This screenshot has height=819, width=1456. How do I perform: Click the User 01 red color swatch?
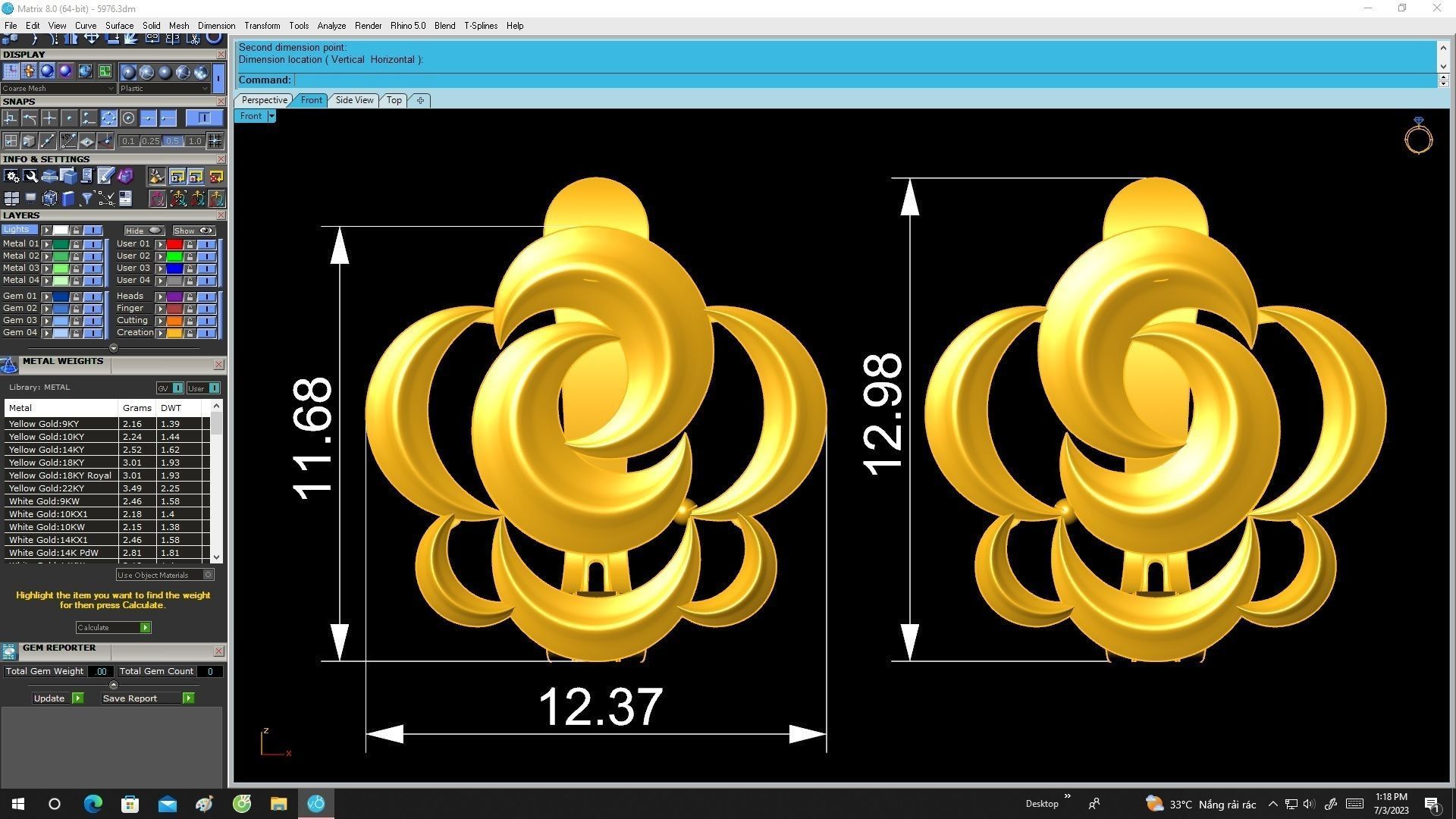(x=174, y=244)
